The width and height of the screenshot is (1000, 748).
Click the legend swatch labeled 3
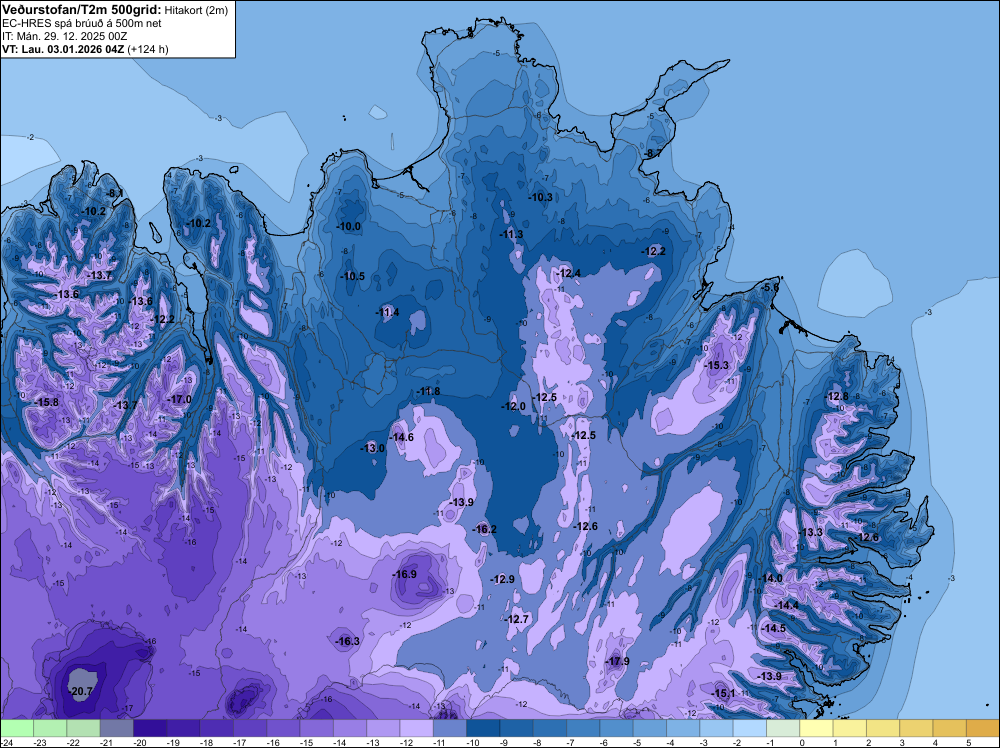click(916, 728)
